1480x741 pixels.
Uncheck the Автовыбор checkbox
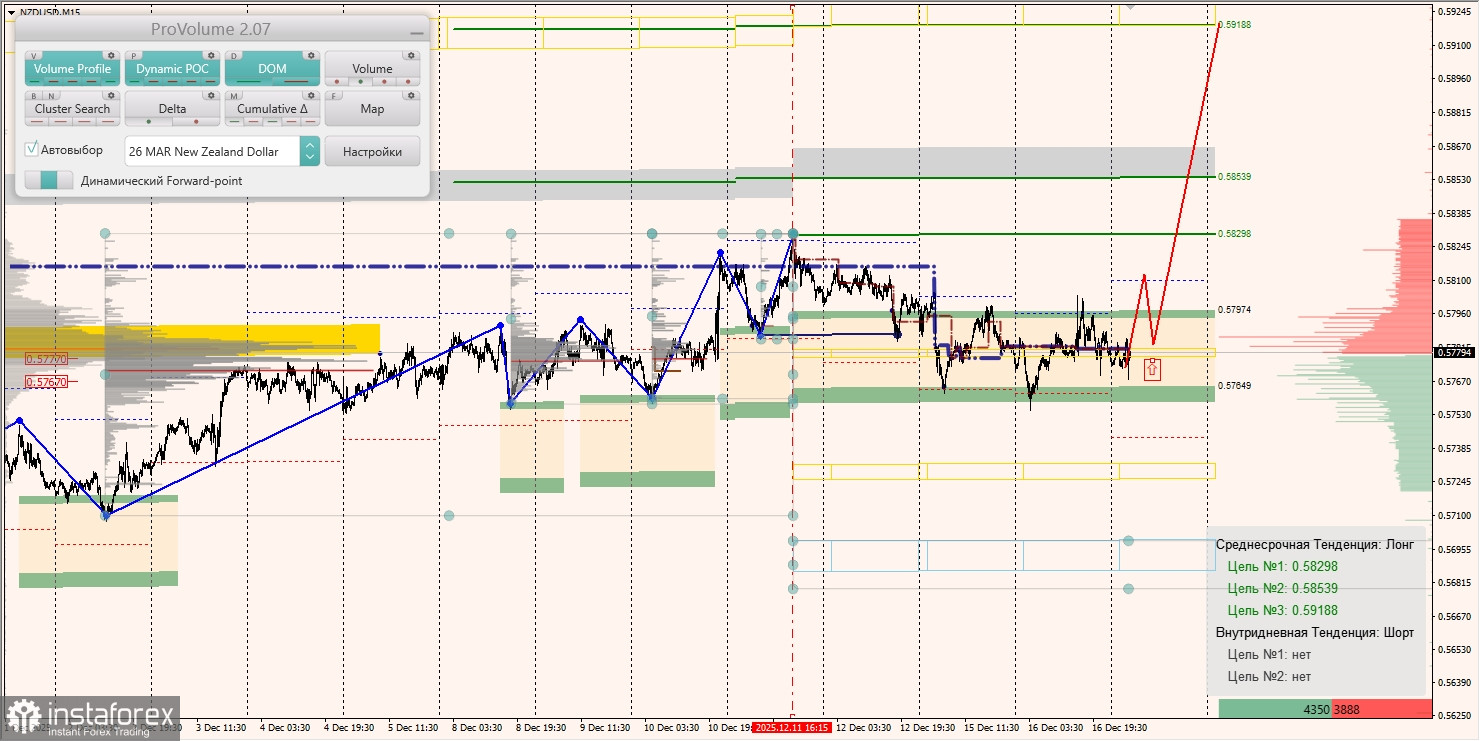coord(33,148)
